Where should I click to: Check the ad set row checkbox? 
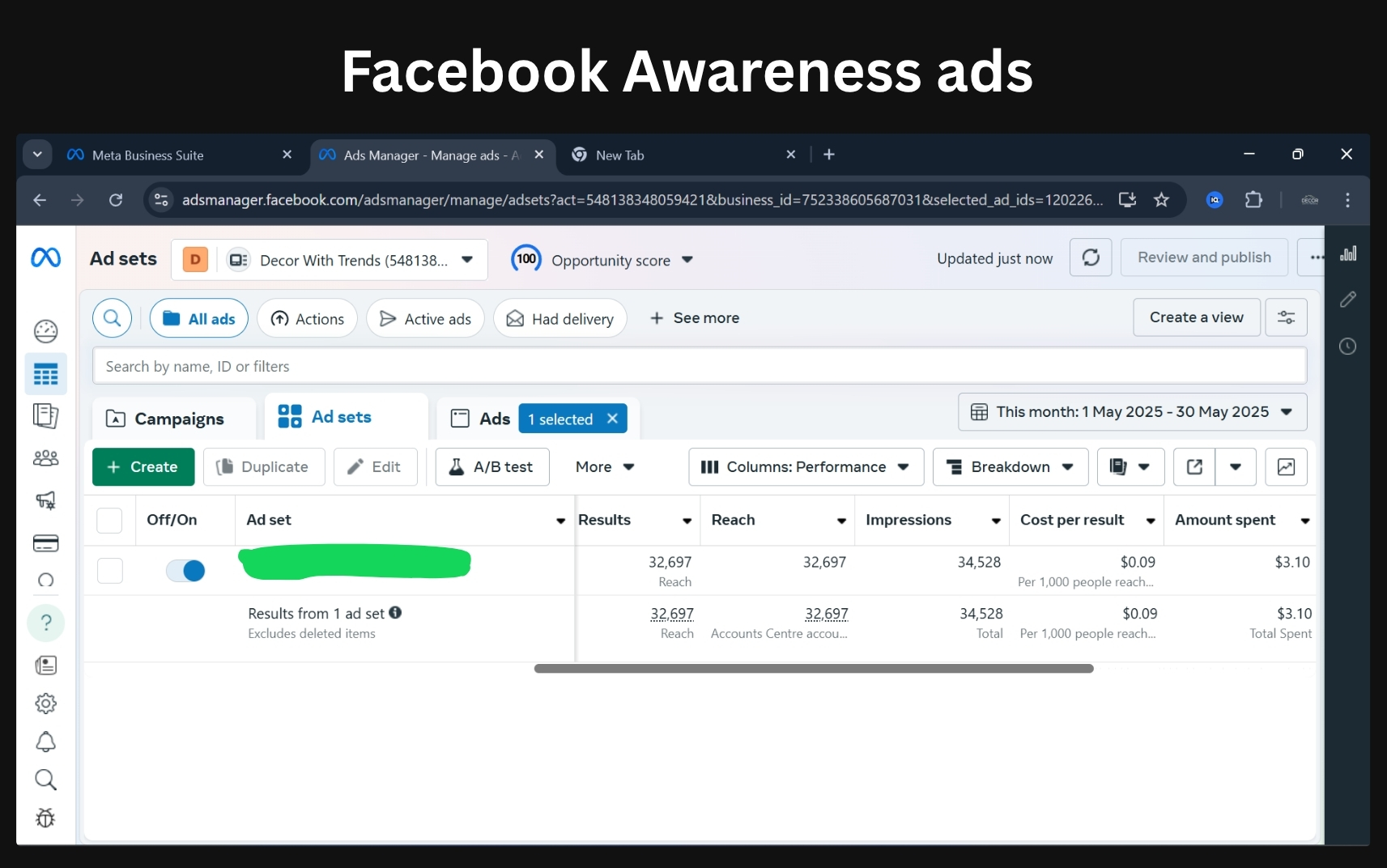click(110, 571)
